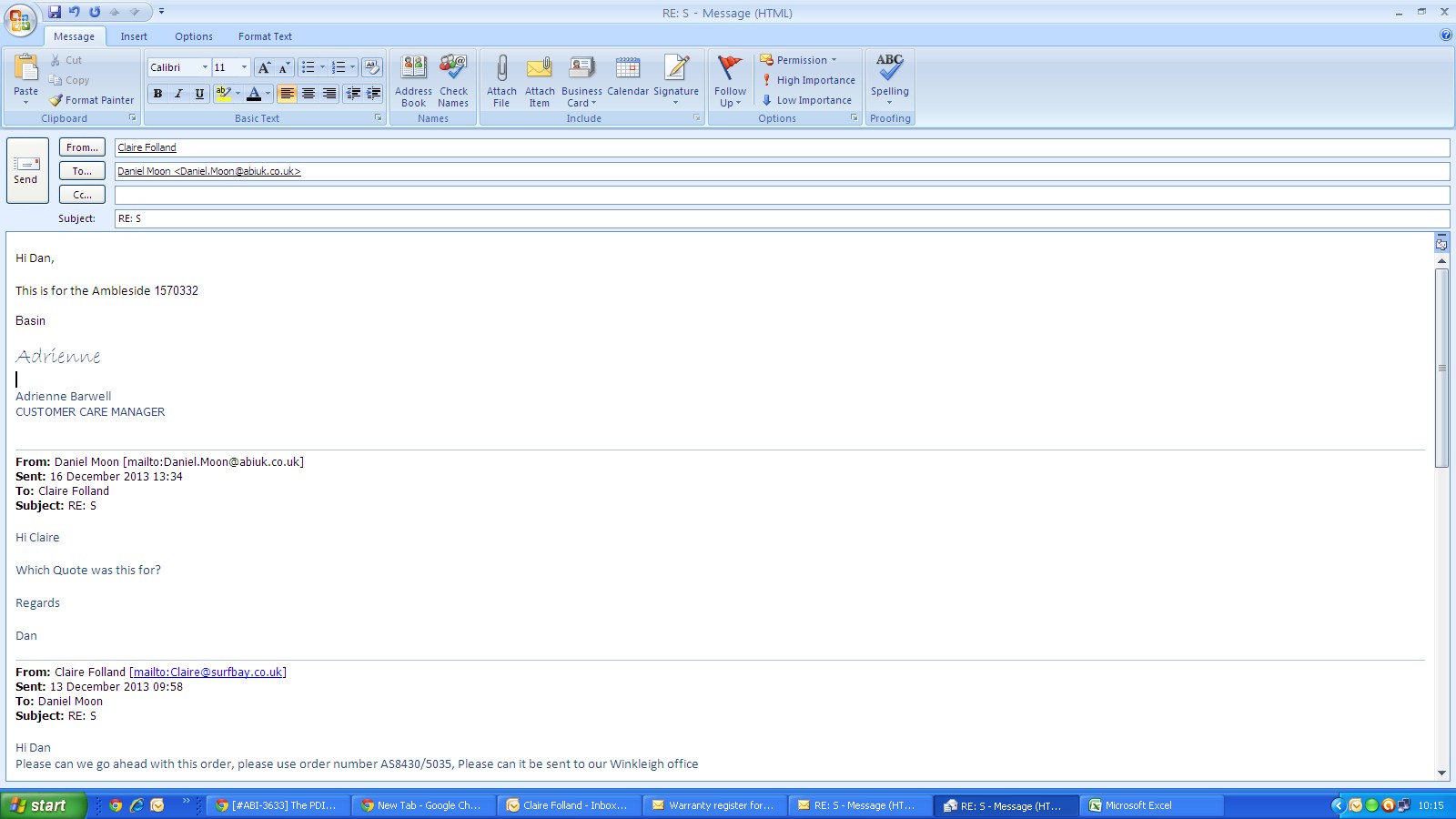1456x819 pixels.
Task: Run the Spelling check
Action: pyautogui.click(x=889, y=69)
